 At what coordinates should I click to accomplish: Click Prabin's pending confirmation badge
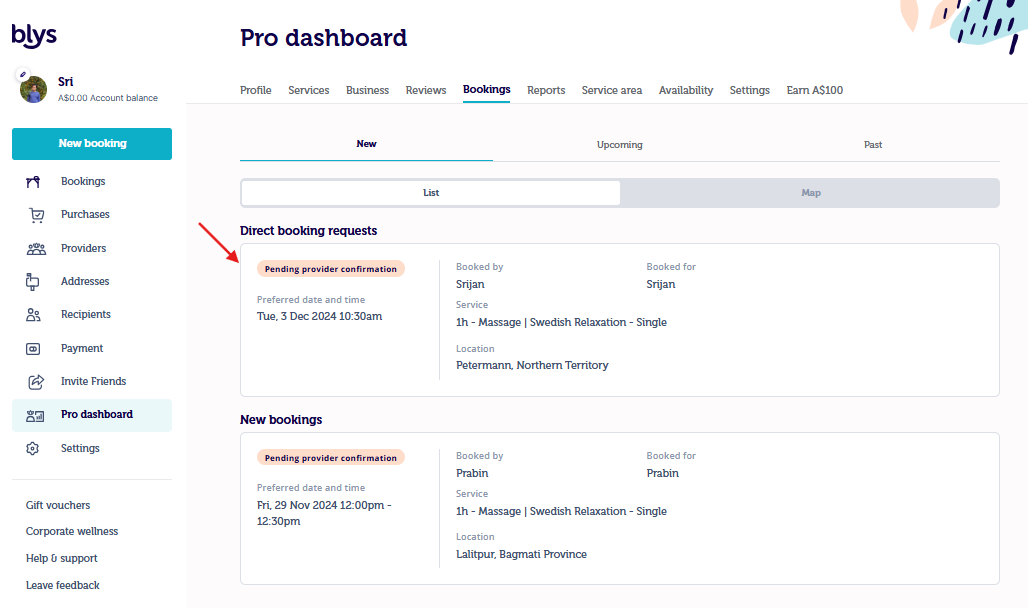330,458
